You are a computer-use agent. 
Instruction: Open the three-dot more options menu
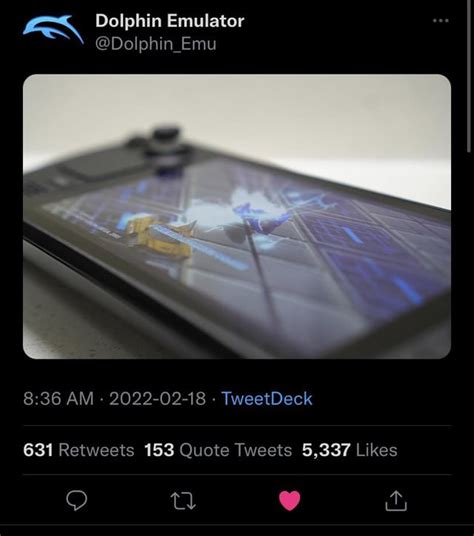pyautogui.click(x=441, y=21)
